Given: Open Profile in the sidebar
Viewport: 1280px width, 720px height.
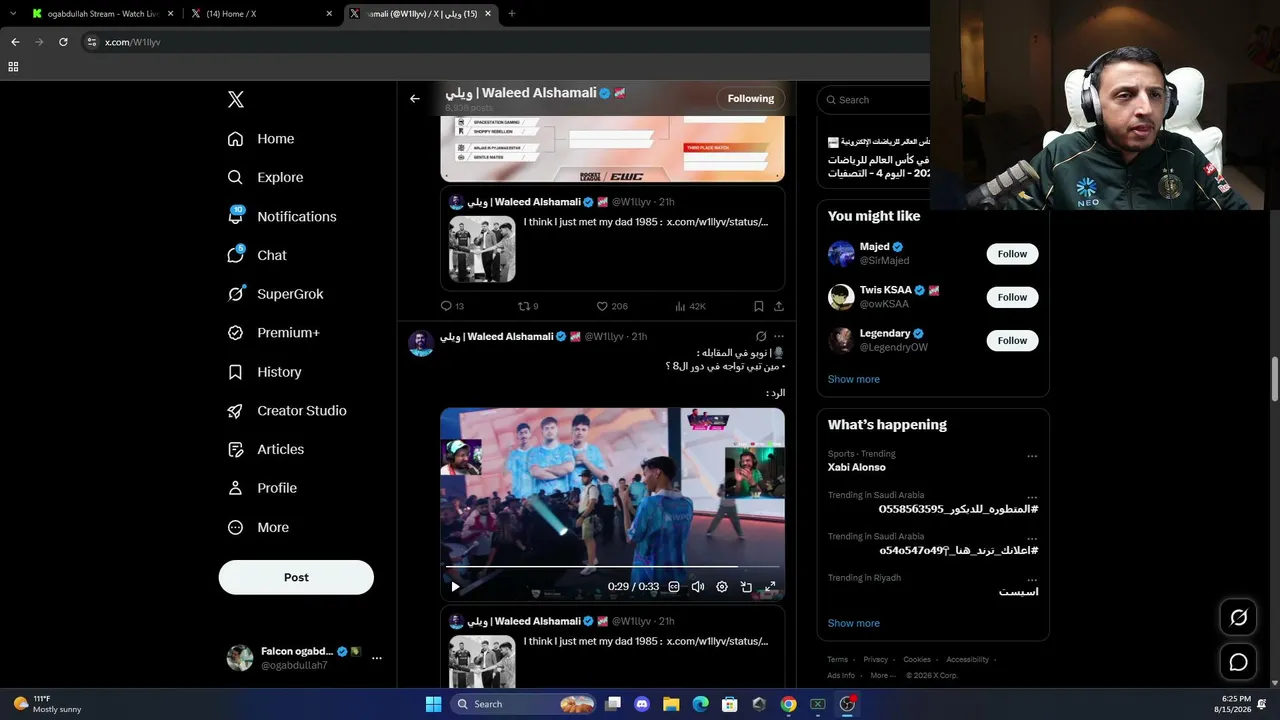Looking at the screenshot, I should 262,488.
